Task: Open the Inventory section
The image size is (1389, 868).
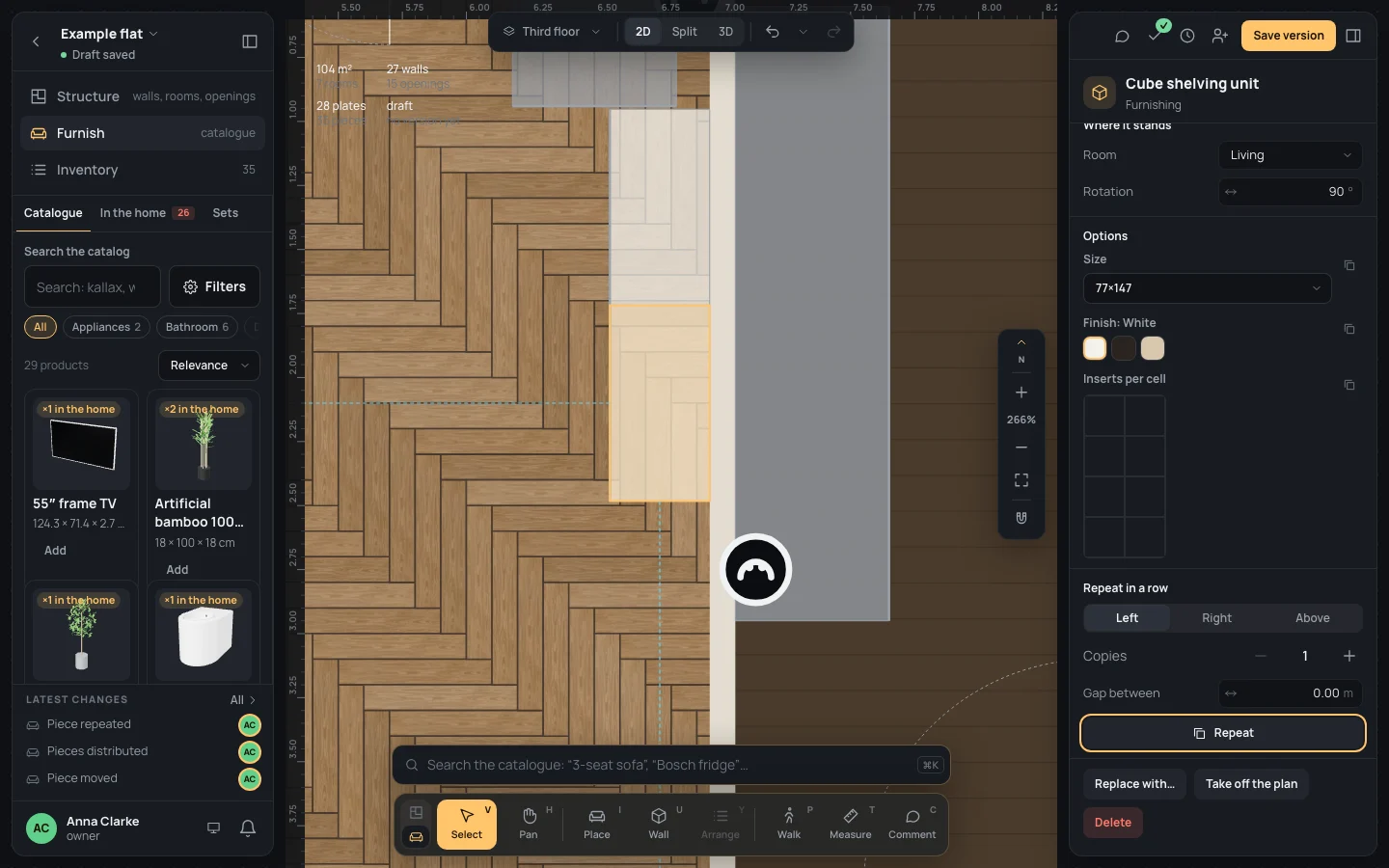Action: click(143, 170)
